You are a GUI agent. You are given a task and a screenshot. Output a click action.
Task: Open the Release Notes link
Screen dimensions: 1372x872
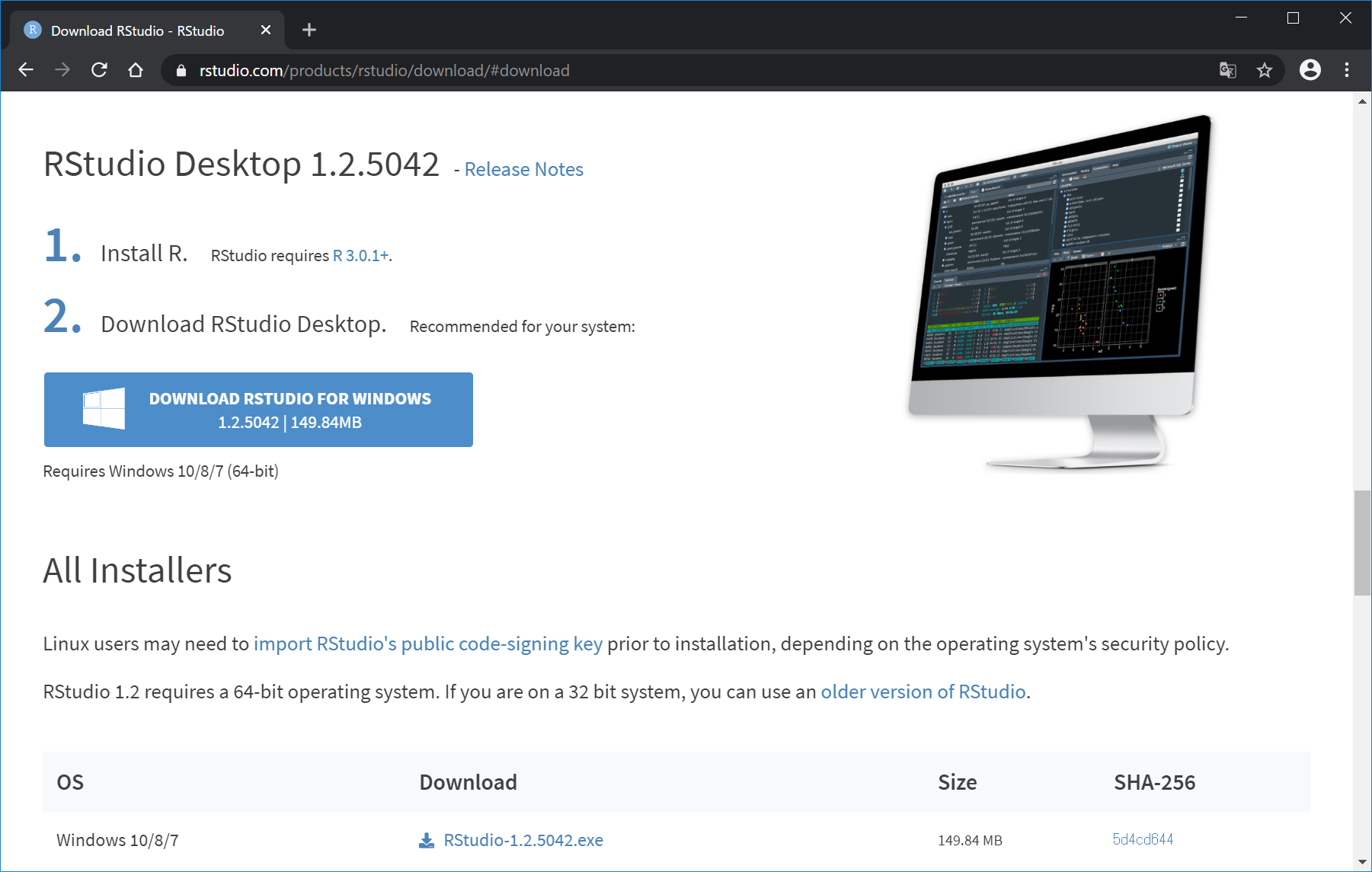(x=523, y=169)
